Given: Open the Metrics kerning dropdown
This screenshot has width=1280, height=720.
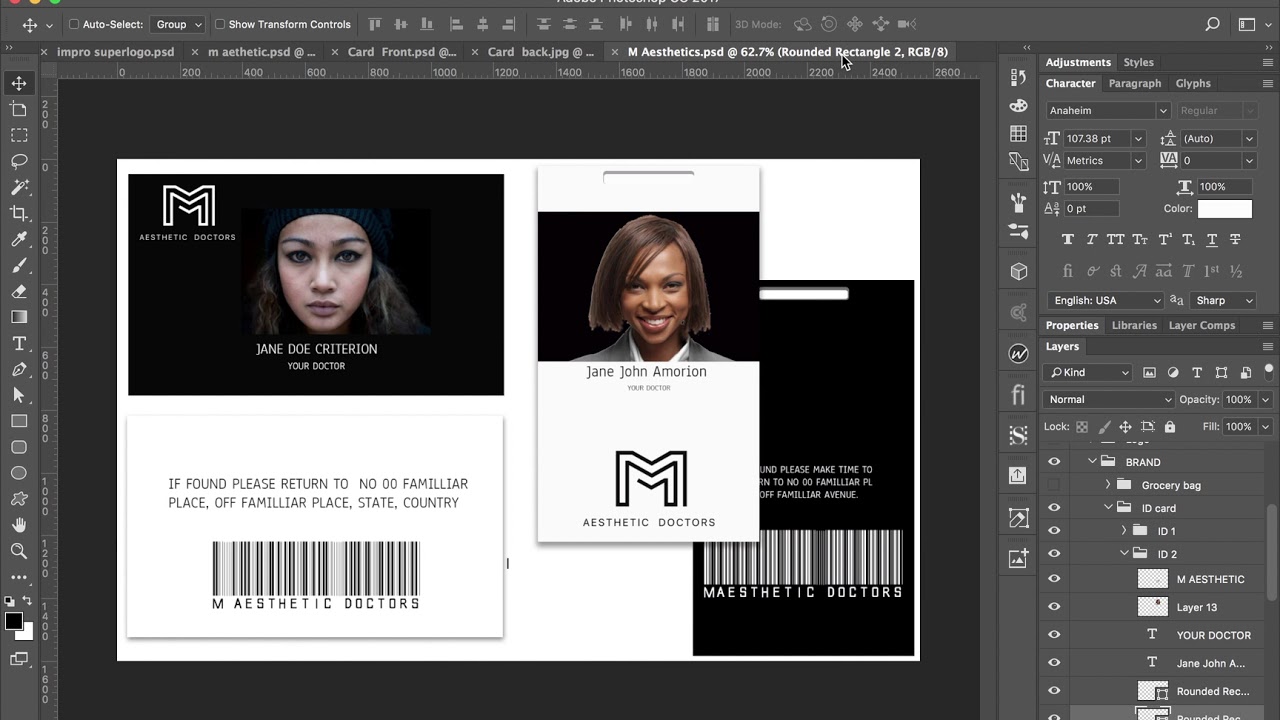Looking at the screenshot, I should click(1138, 161).
